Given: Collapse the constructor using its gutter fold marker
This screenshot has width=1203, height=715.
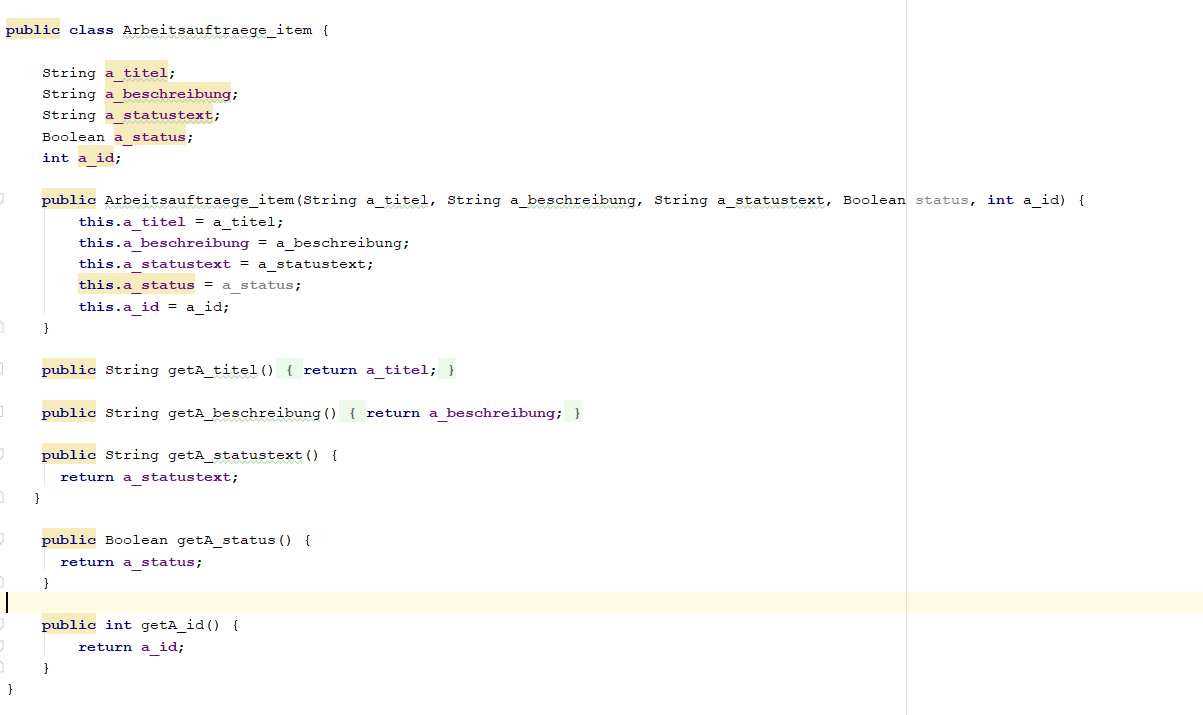Looking at the screenshot, I should [x=2, y=200].
